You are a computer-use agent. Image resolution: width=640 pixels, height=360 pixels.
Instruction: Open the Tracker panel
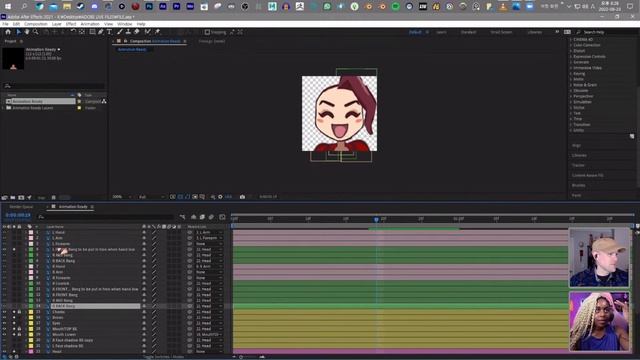578,165
